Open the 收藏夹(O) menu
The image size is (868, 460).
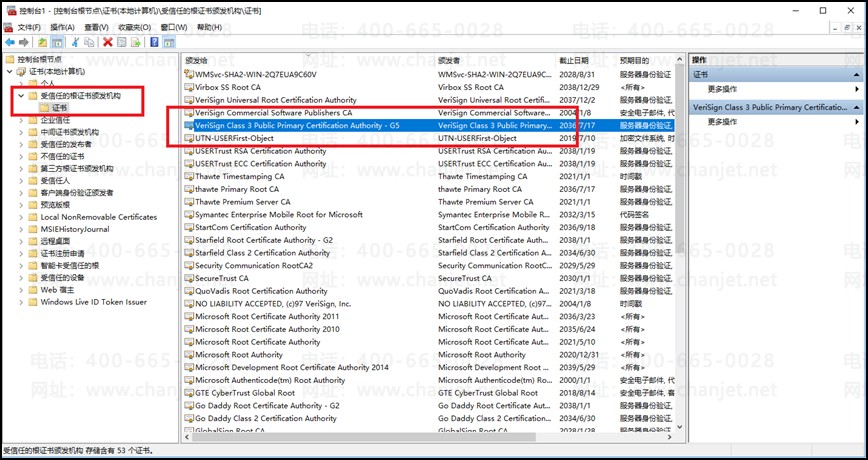click(x=135, y=27)
